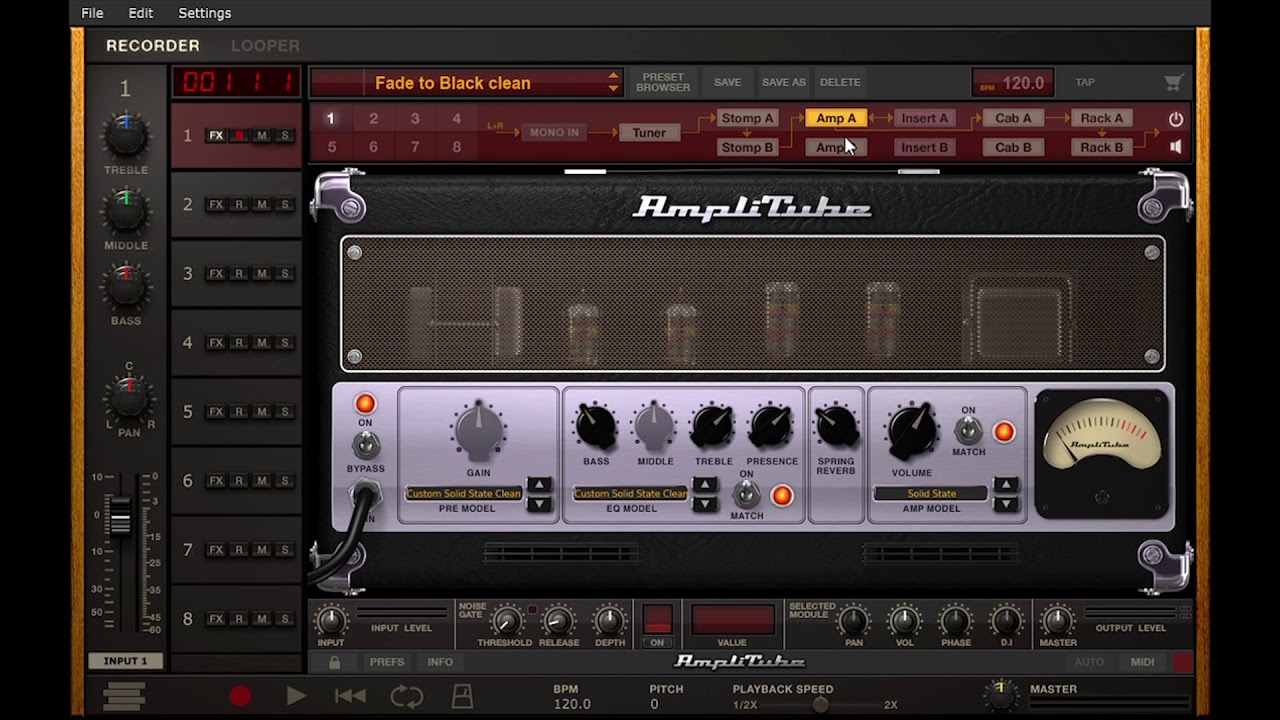Click the INPUT level knob

(331, 621)
